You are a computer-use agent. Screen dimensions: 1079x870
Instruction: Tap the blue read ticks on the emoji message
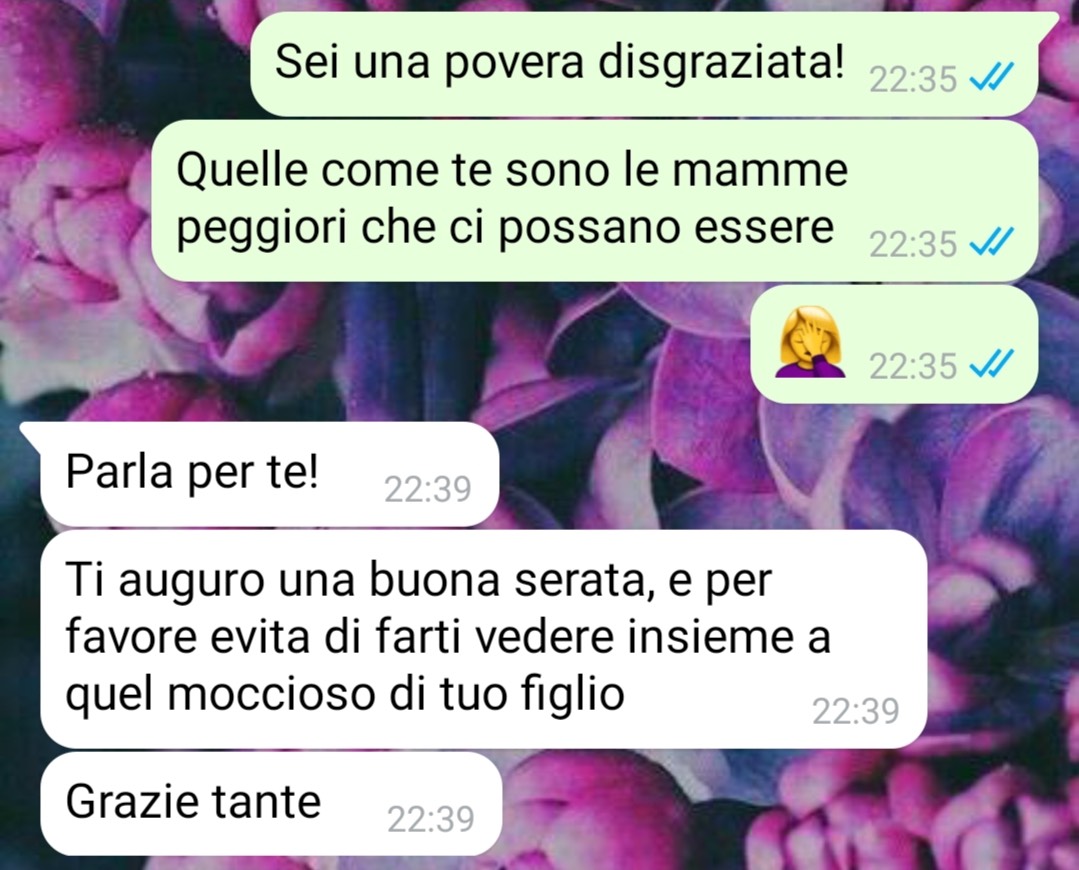click(x=991, y=364)
